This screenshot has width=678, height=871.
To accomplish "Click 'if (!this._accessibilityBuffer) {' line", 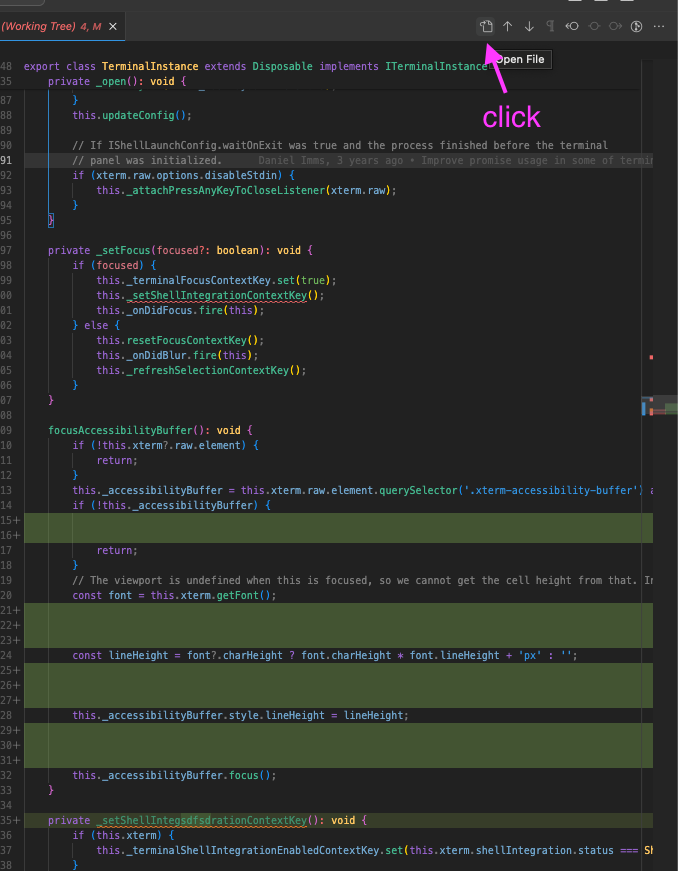I will click(x=171, y=505).
